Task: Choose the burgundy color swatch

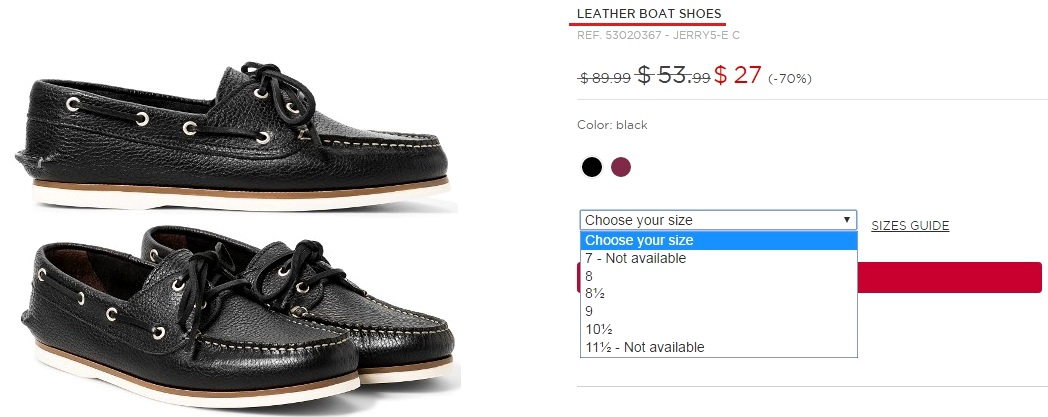Action: (621, 167)
